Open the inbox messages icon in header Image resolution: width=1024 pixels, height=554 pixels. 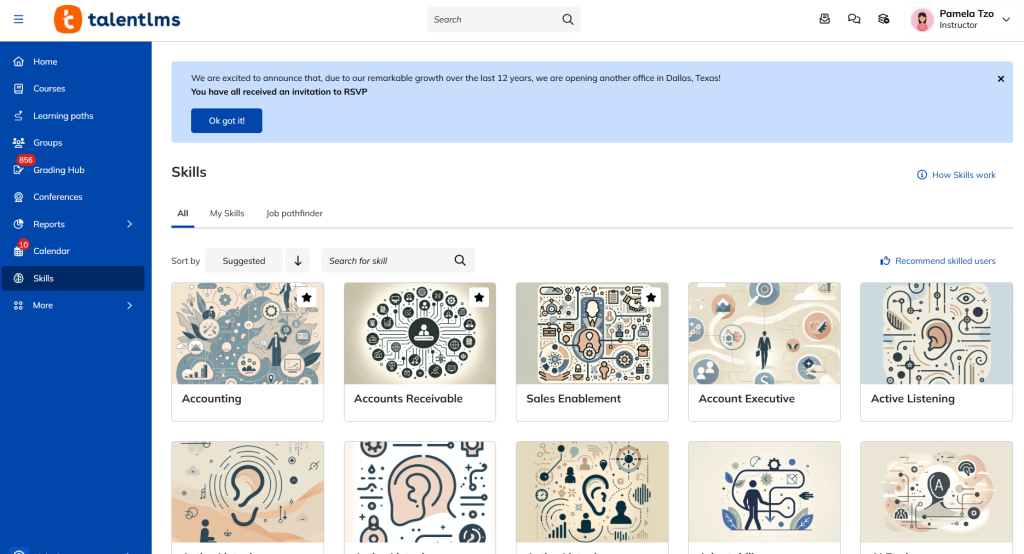tap(824, 19)
